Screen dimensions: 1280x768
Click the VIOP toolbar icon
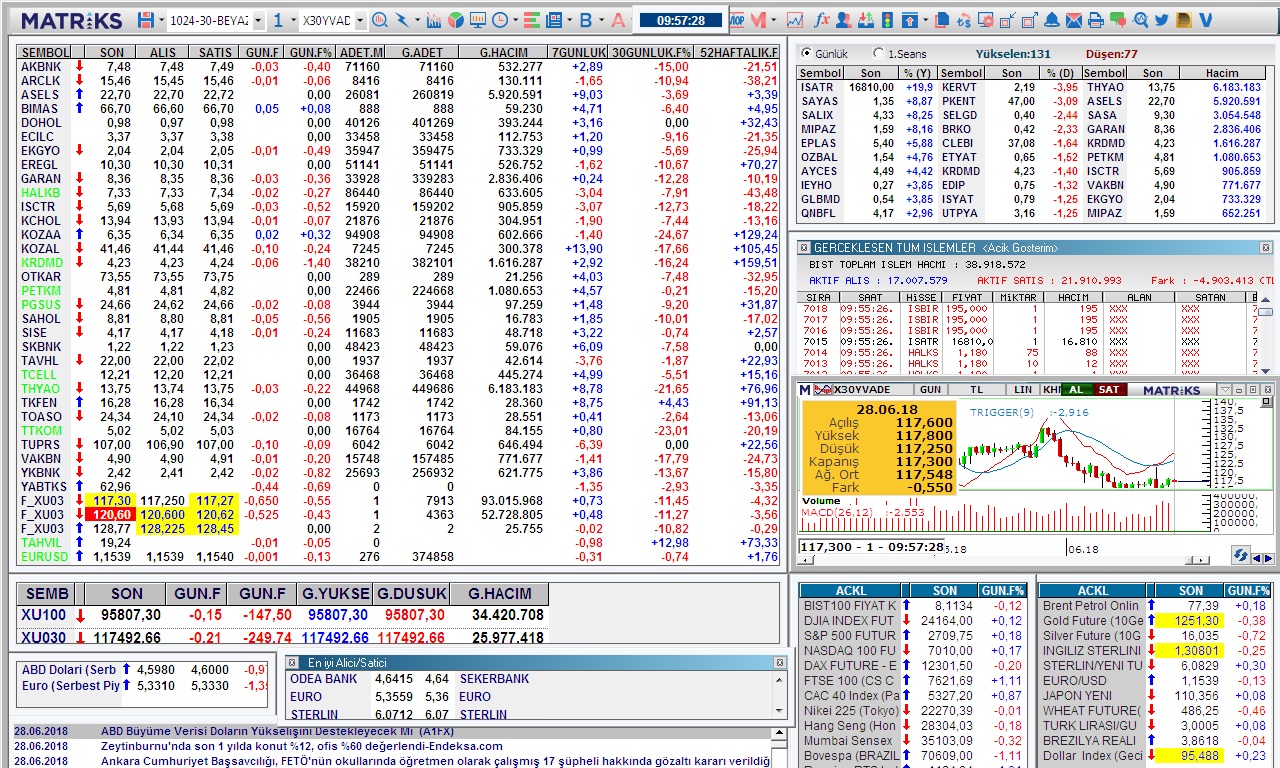point(736,20)
